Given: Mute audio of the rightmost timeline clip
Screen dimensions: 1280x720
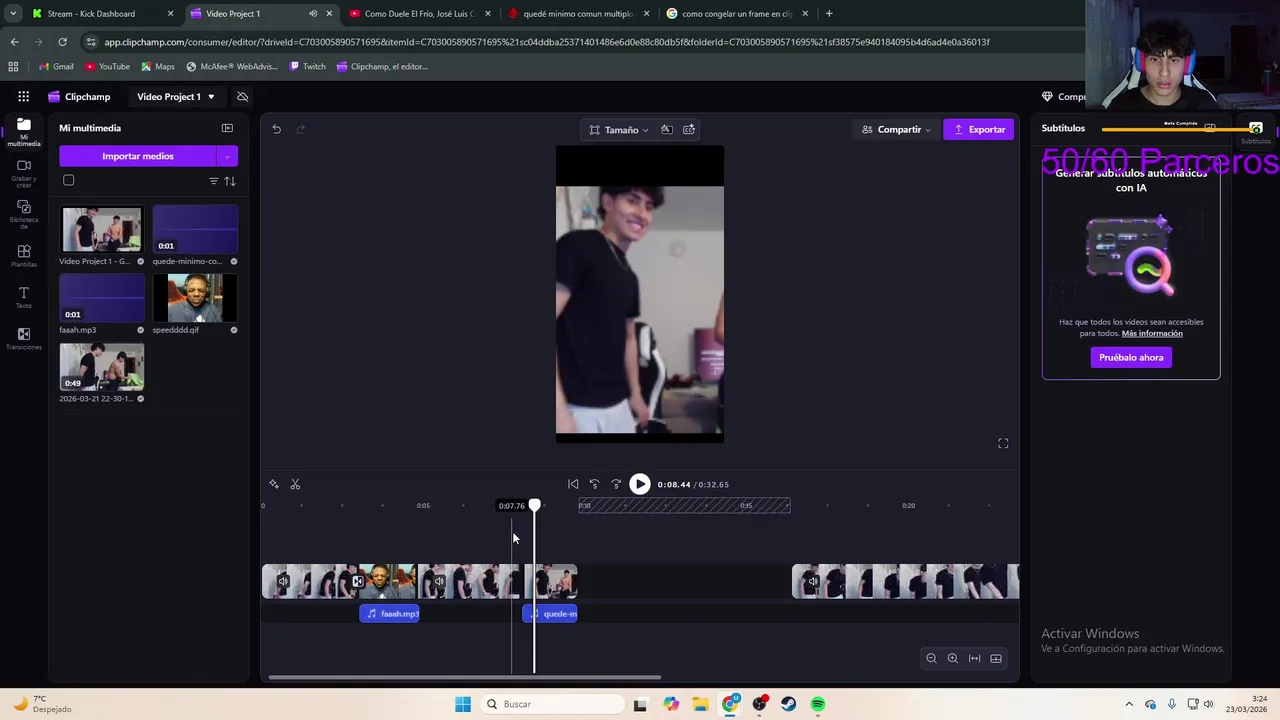Looking at the screenshot, I should pyautogui.click(x=813, y=581).
